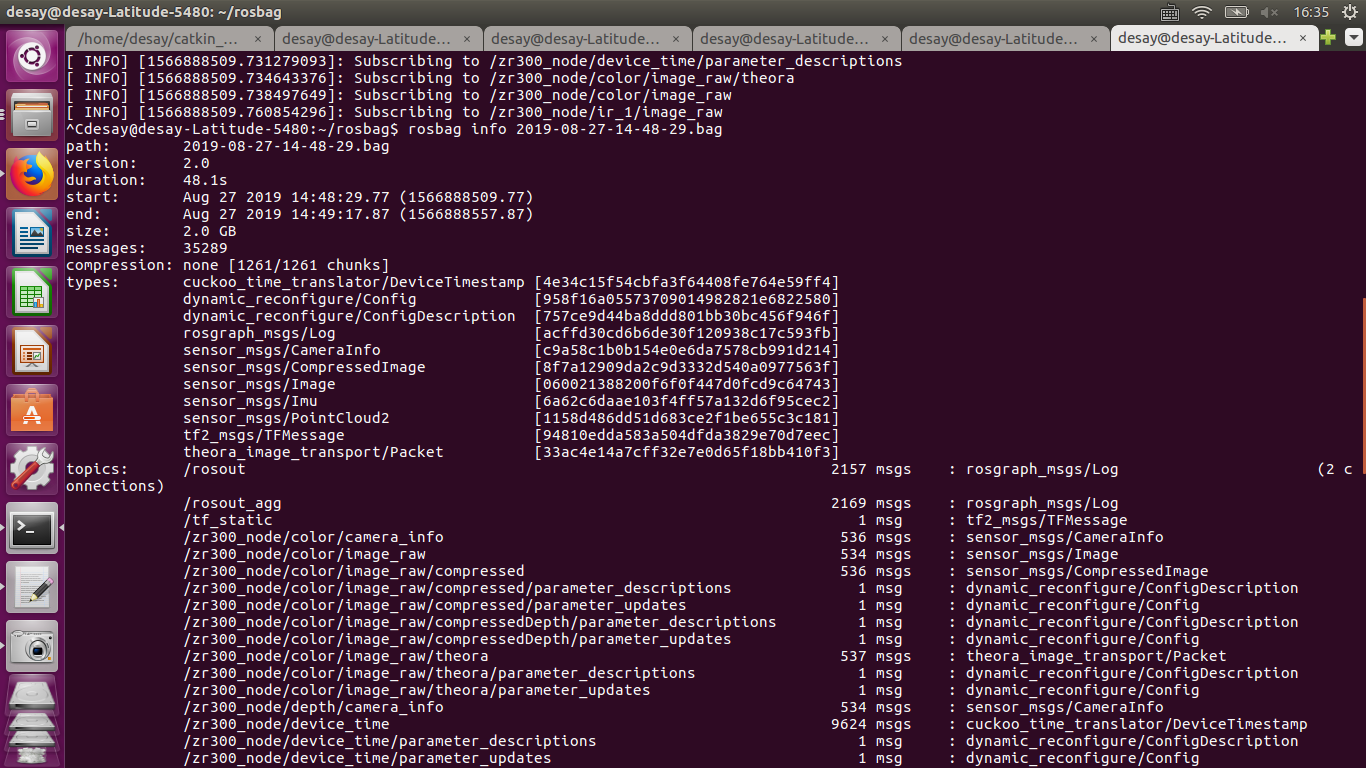The height and width of the screenshot is (768, 1366).
Task: Click the version value 2.0
Action: click(196, 163)
